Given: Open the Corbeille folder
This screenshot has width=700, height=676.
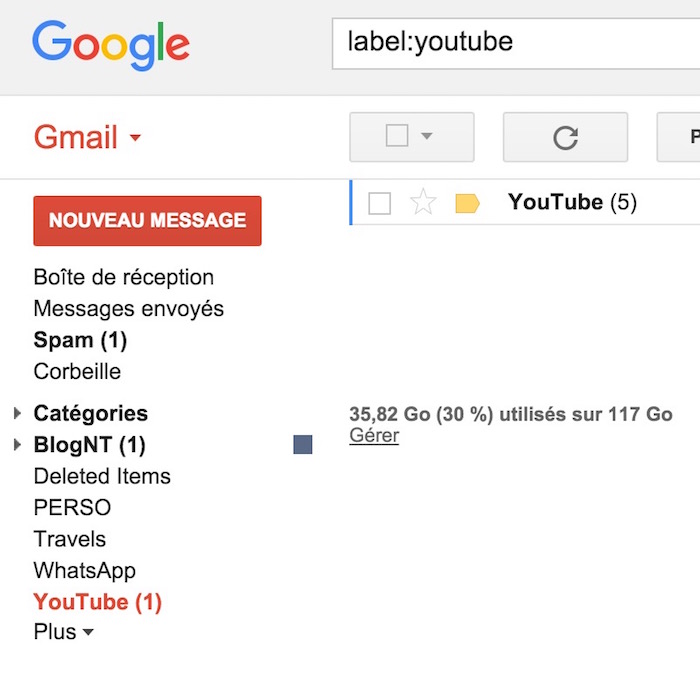Looking at the screenshot, I should point(77,372).
